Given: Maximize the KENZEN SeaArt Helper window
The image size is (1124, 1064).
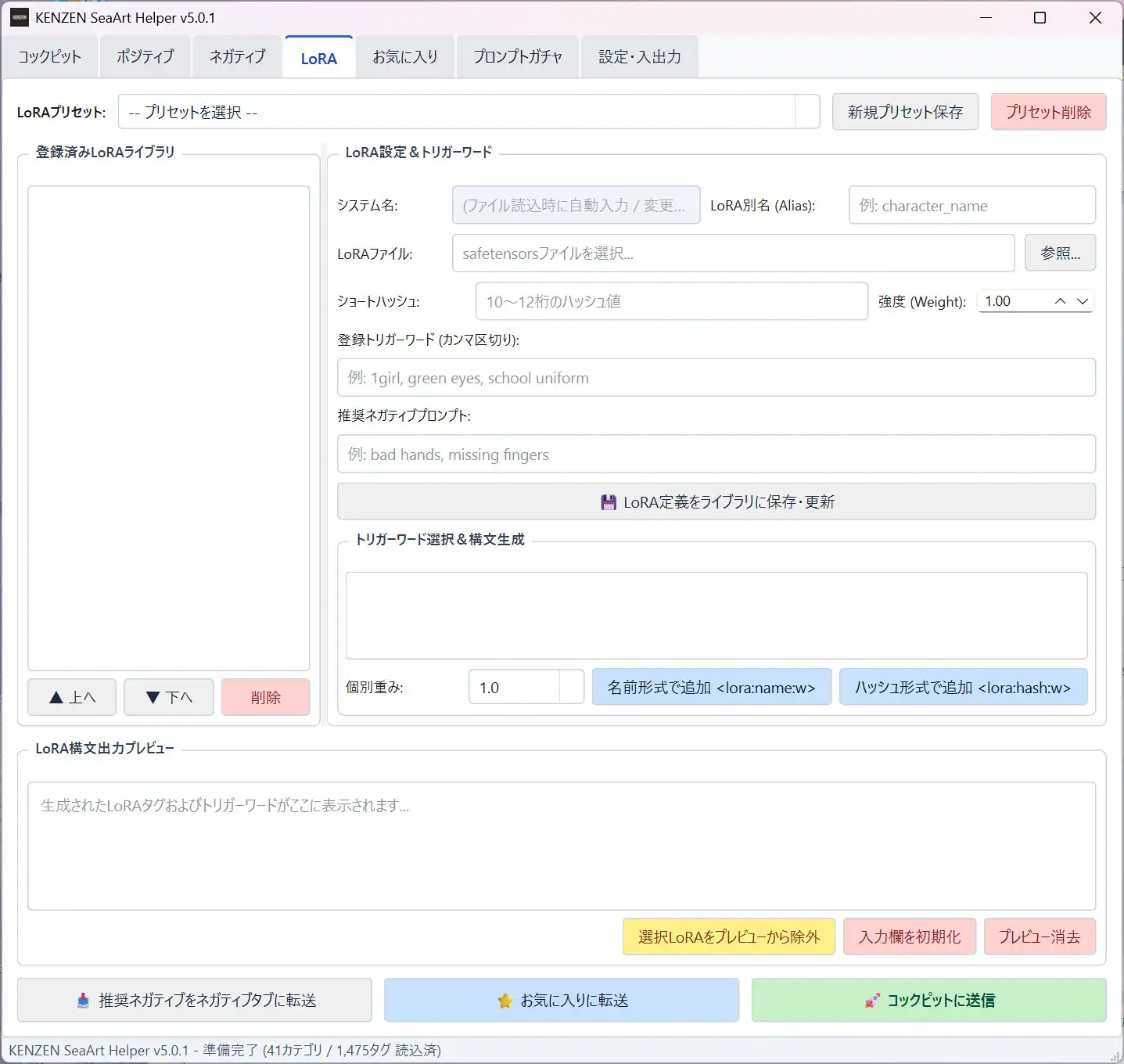Looking at the screenshot, I should (1040, 17).
